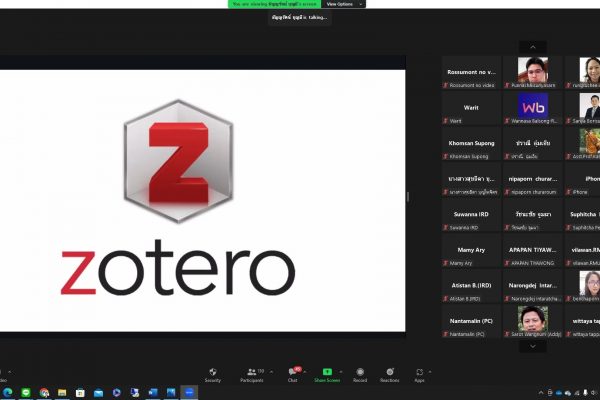Start recording with the Record button
Screen dimensions: 600x400
point(360,375)
